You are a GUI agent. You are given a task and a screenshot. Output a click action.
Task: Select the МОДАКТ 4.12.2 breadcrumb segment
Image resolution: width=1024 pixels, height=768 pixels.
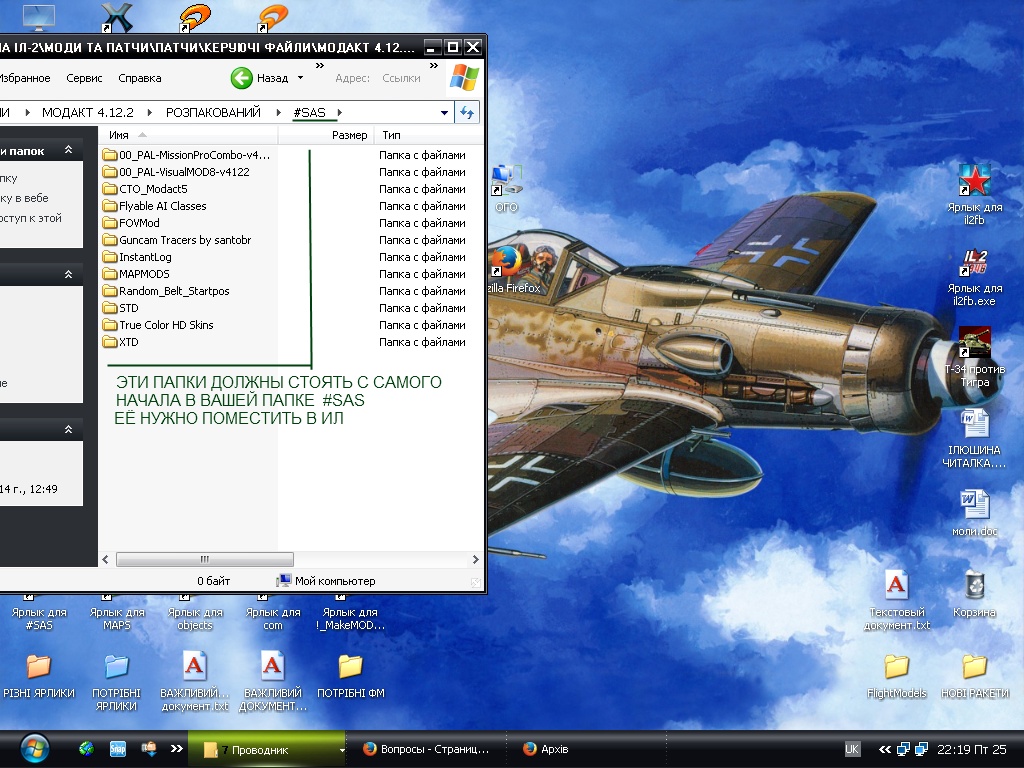coord(88,112)
